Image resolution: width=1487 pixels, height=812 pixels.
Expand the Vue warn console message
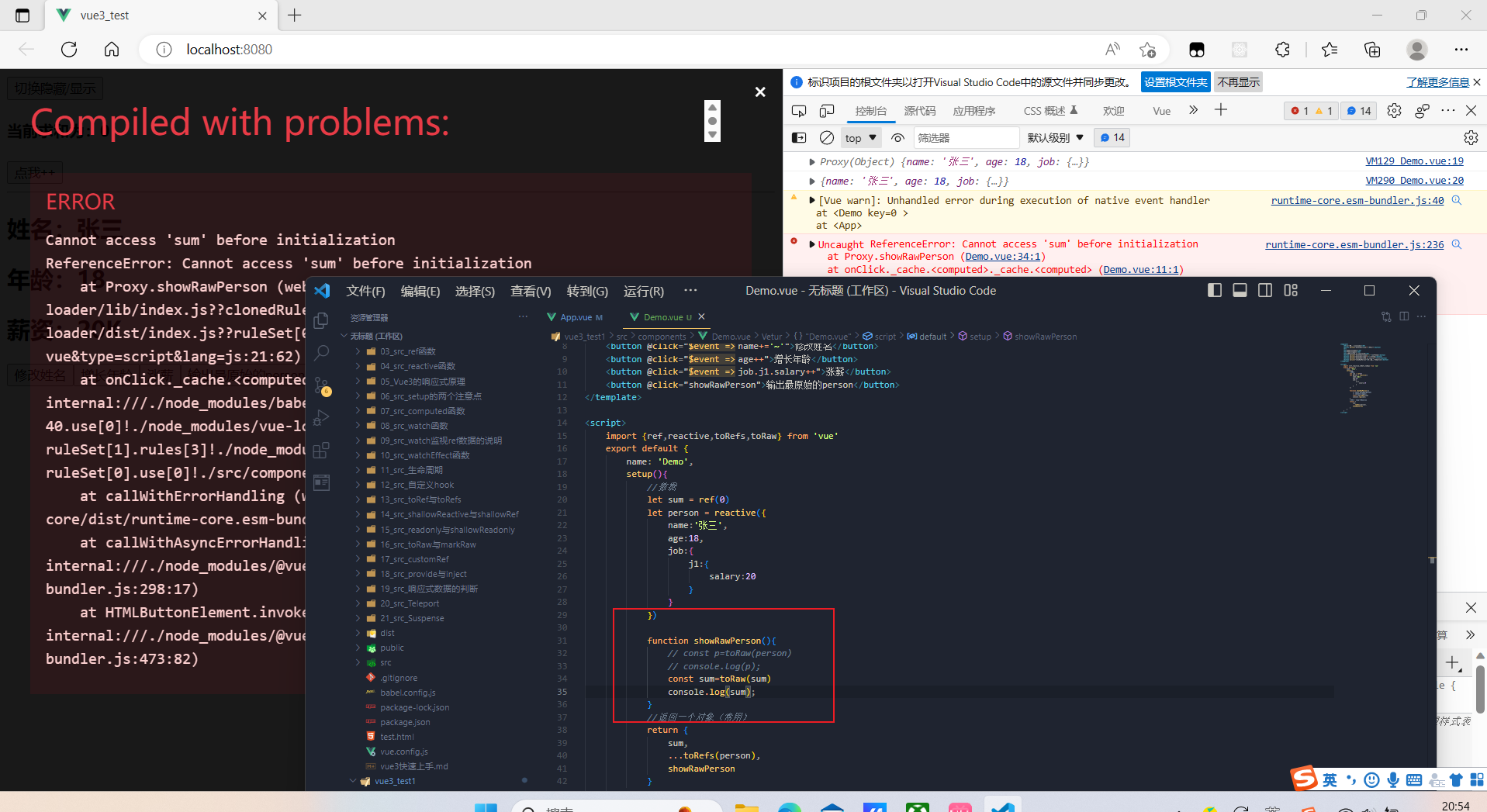tap(811, 200)
